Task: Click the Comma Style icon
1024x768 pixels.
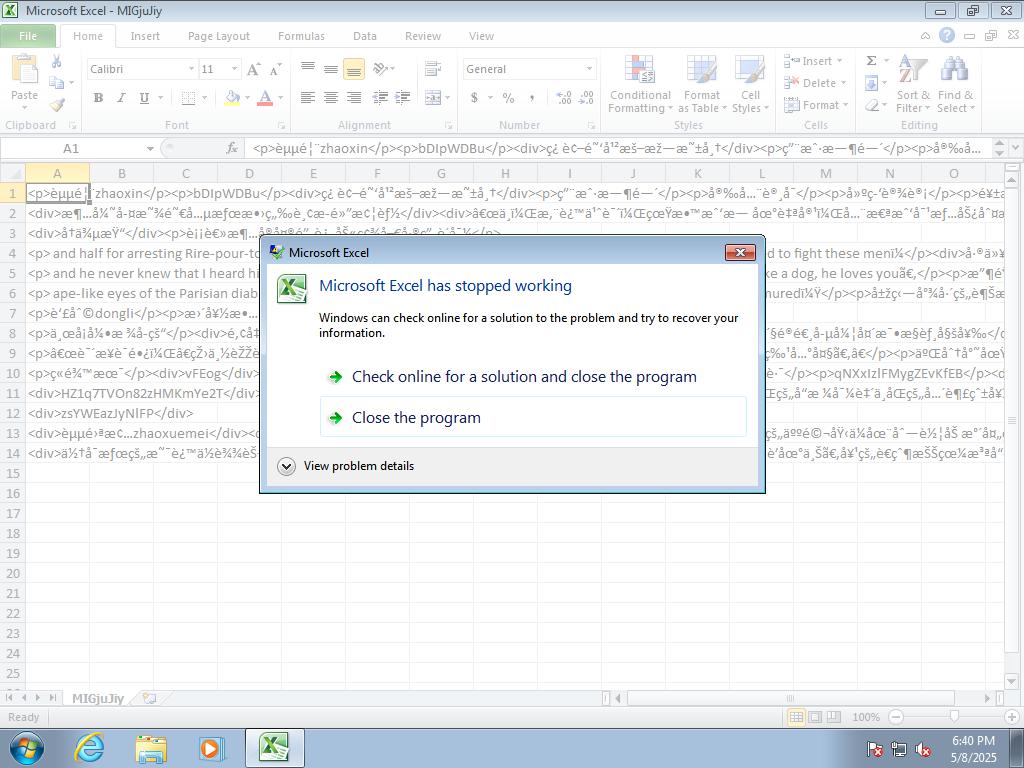Action: click(532, 98)
